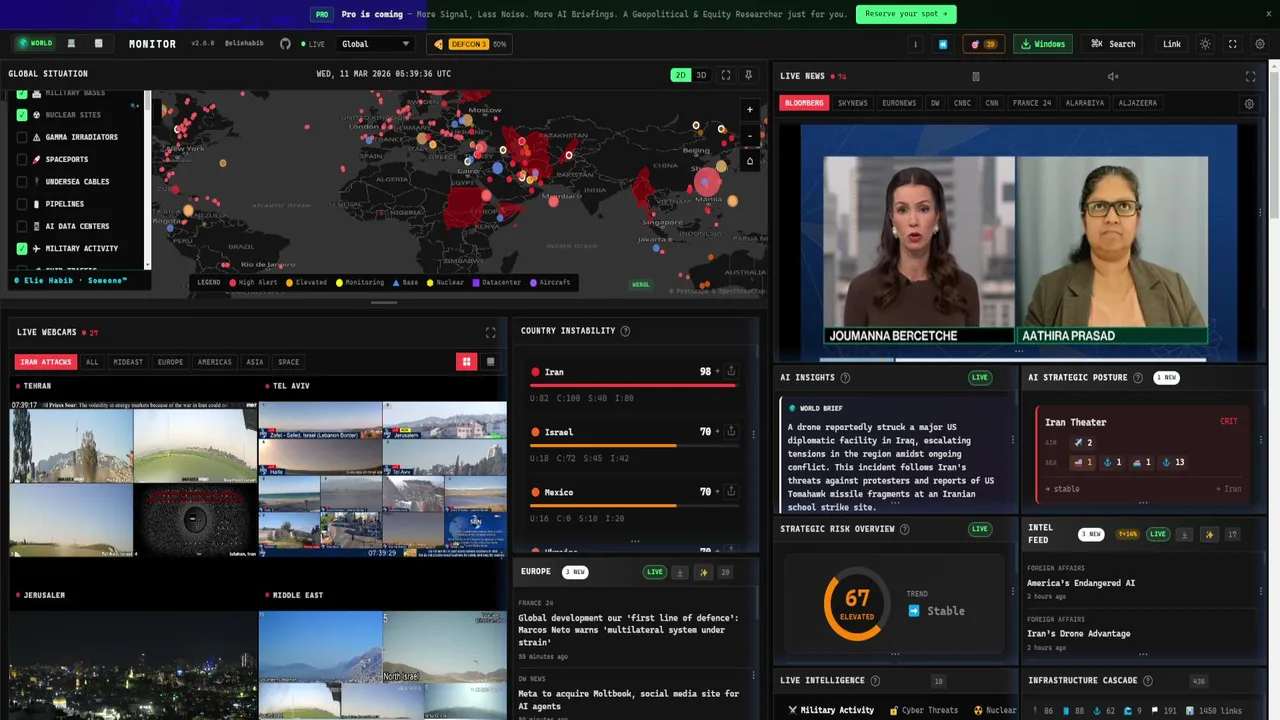The image size is (1280, 720).
Task: Enable the Gamma Irradiators layer
Action: (x=22, y=137)
